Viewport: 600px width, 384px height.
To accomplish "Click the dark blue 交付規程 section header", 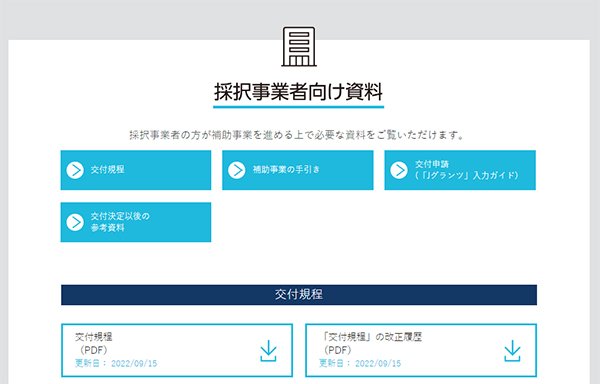I will coord(299,295).
